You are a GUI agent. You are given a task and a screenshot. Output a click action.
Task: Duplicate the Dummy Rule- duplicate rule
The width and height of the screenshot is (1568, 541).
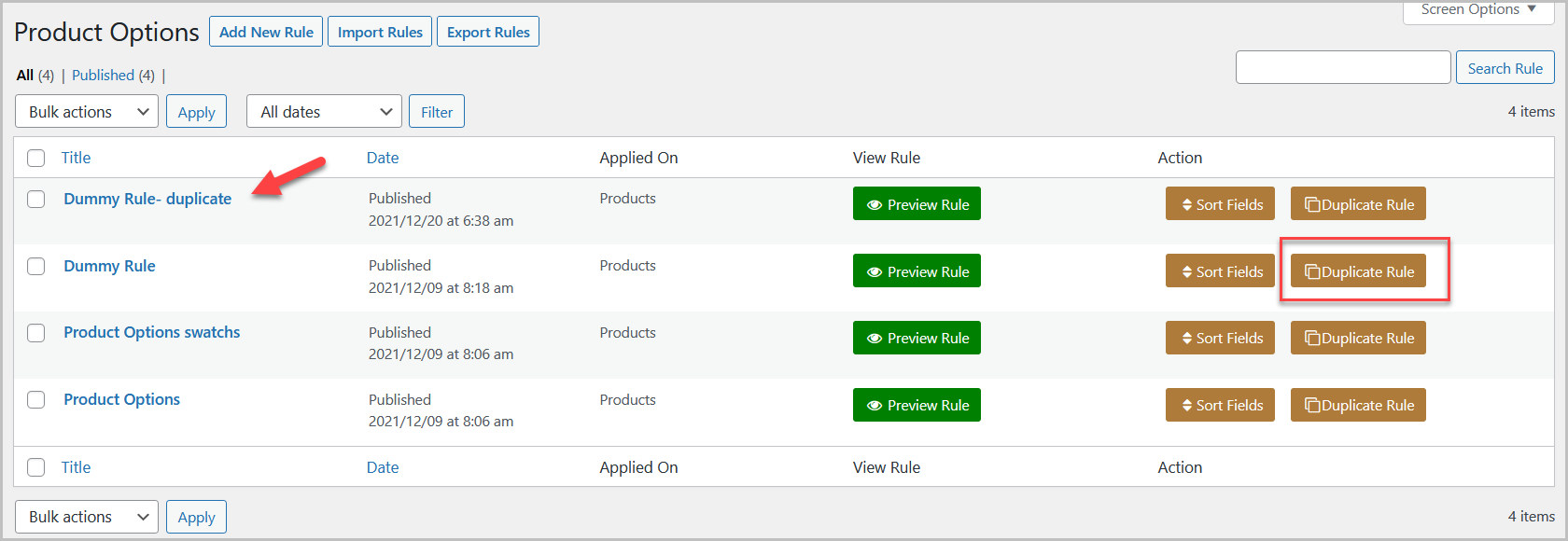coord(1358,204)
